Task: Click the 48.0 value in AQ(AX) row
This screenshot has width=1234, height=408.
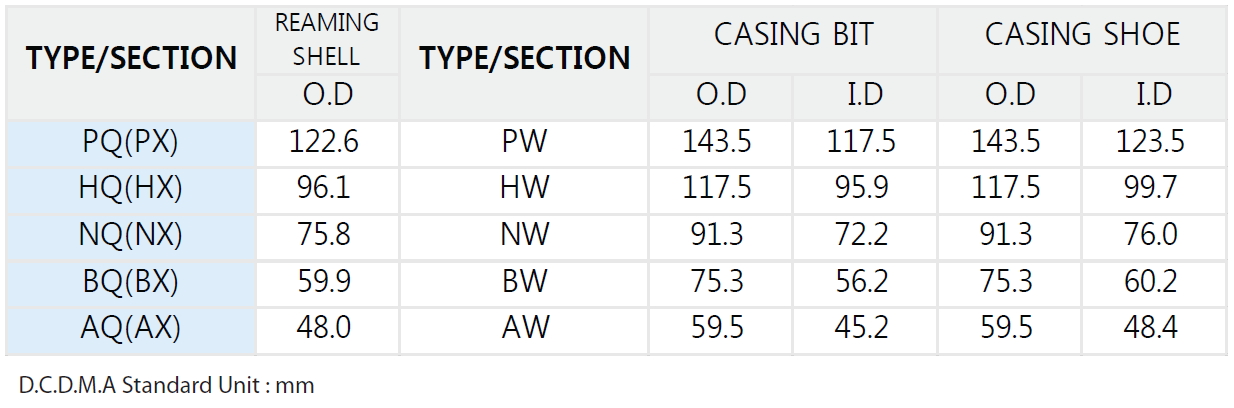Action: pyautogui.click(x=324, y=328)
